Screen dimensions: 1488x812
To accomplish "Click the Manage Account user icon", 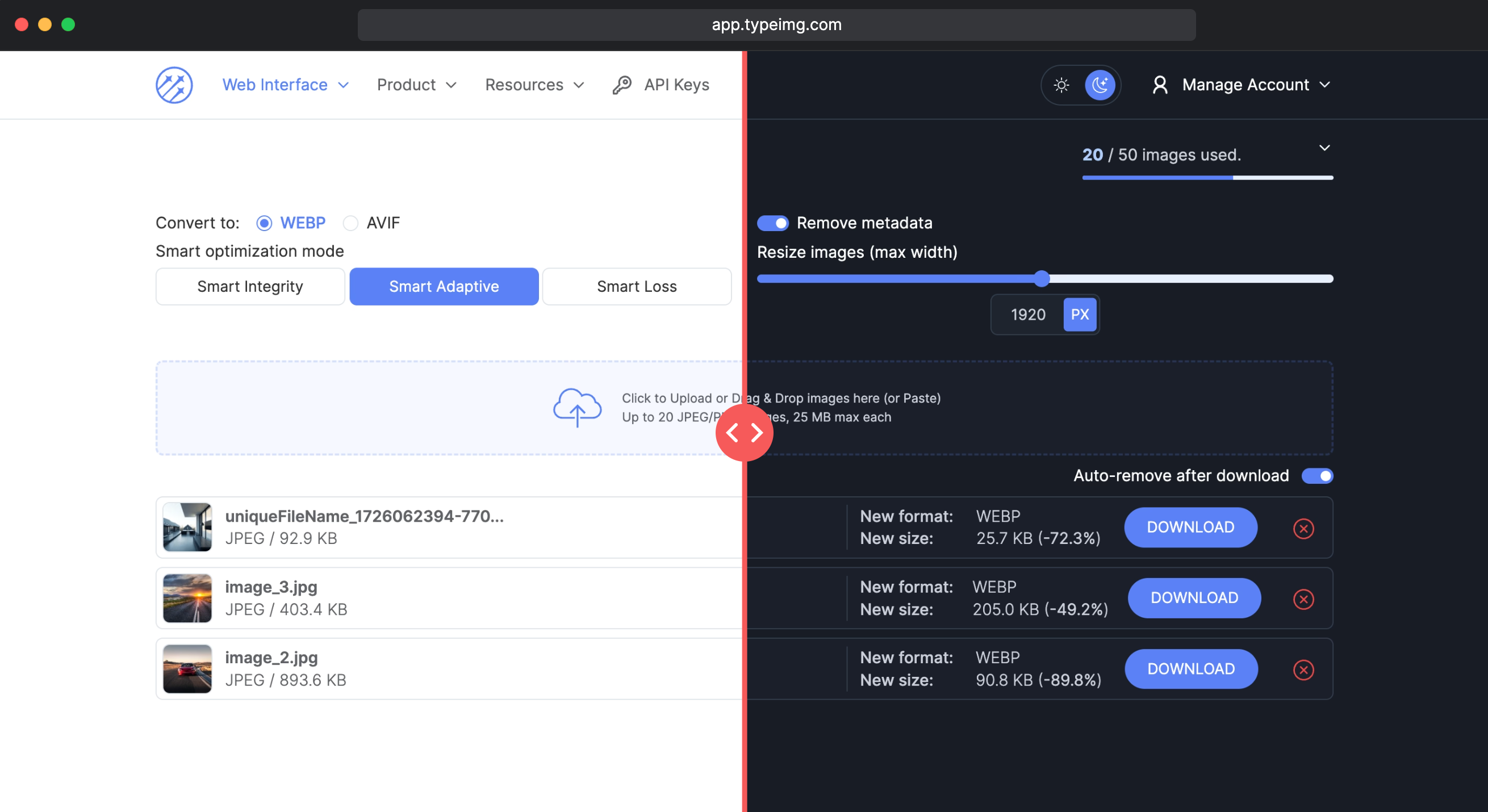I will 1159,85.
